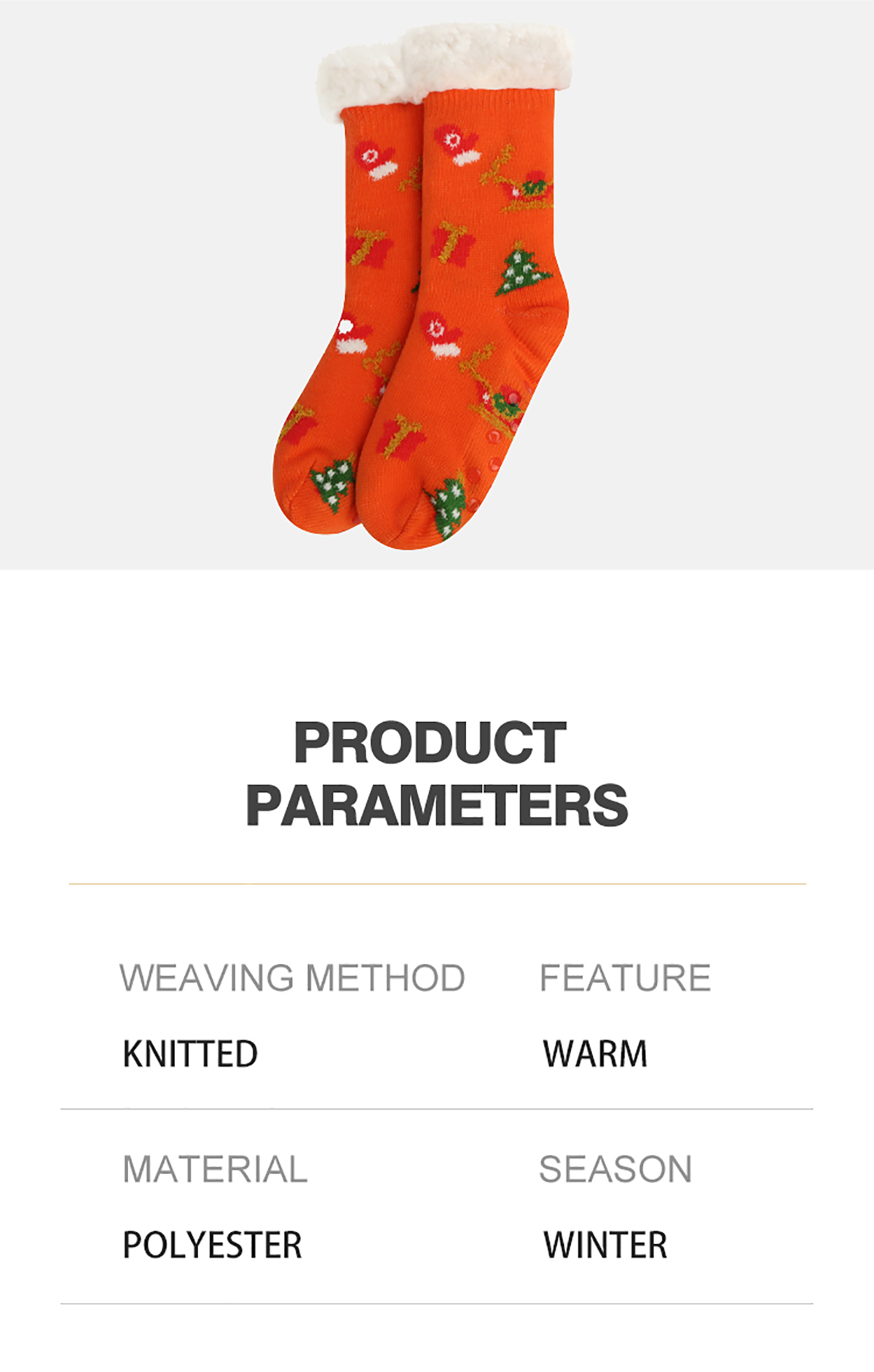The height and width of the screenshot is (1372, 874).
Task: Click the Santa hat on the left sock
Action: (x=353, y=335)
